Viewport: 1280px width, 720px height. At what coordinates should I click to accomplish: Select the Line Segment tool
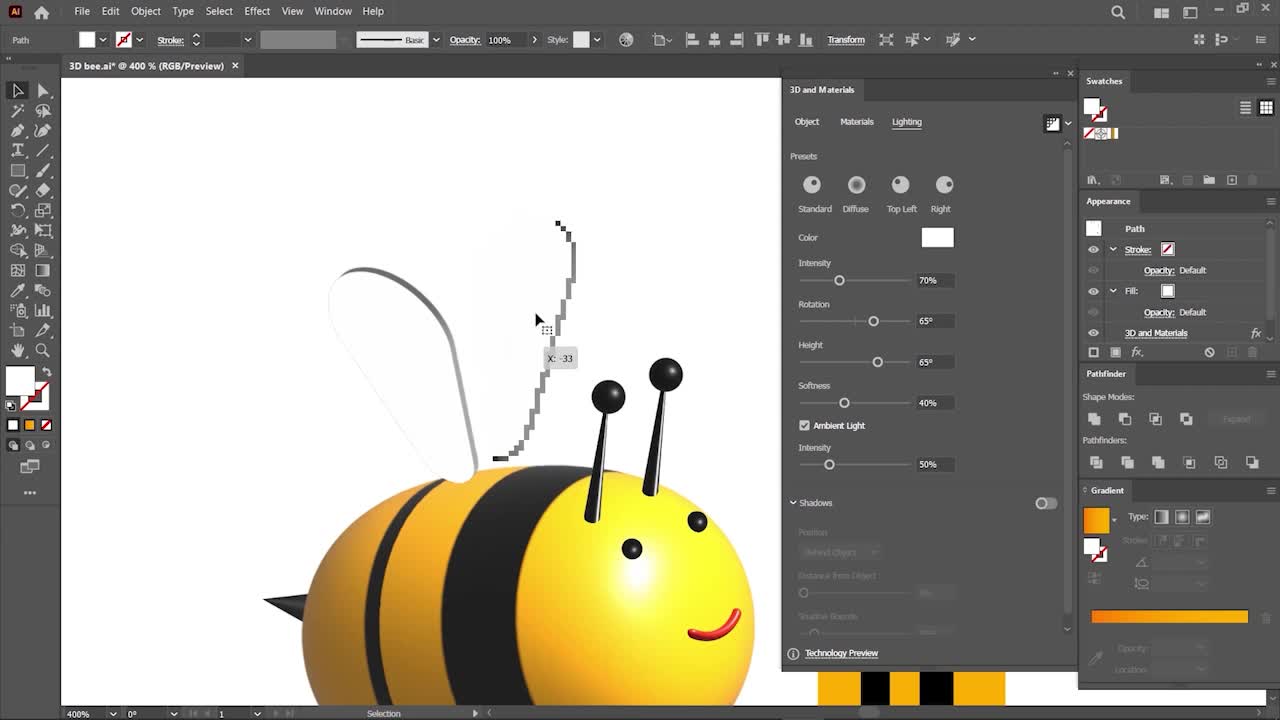click(x=43, y=151)
